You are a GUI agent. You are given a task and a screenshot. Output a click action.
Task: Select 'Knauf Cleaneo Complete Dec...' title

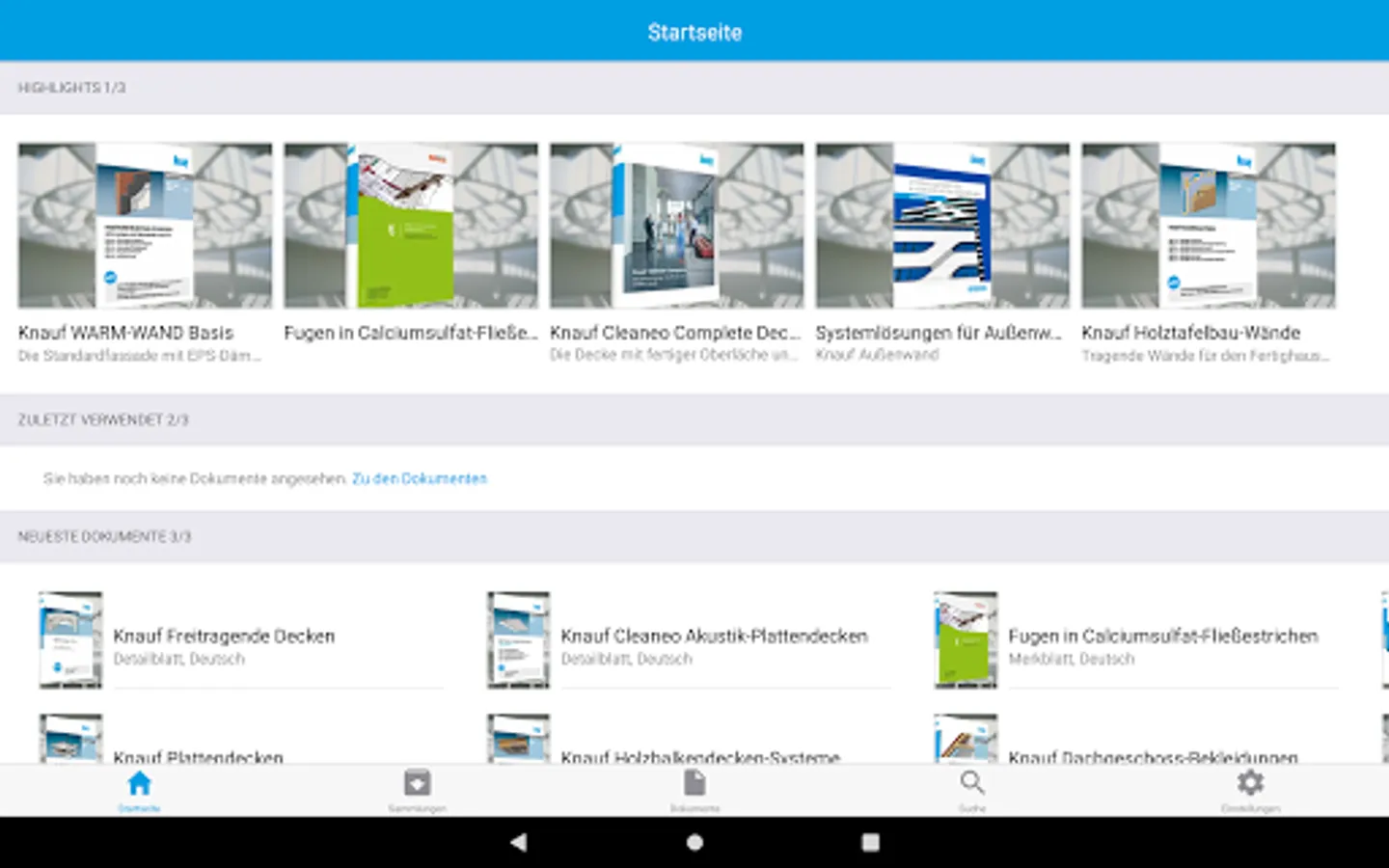click(675, 333)
